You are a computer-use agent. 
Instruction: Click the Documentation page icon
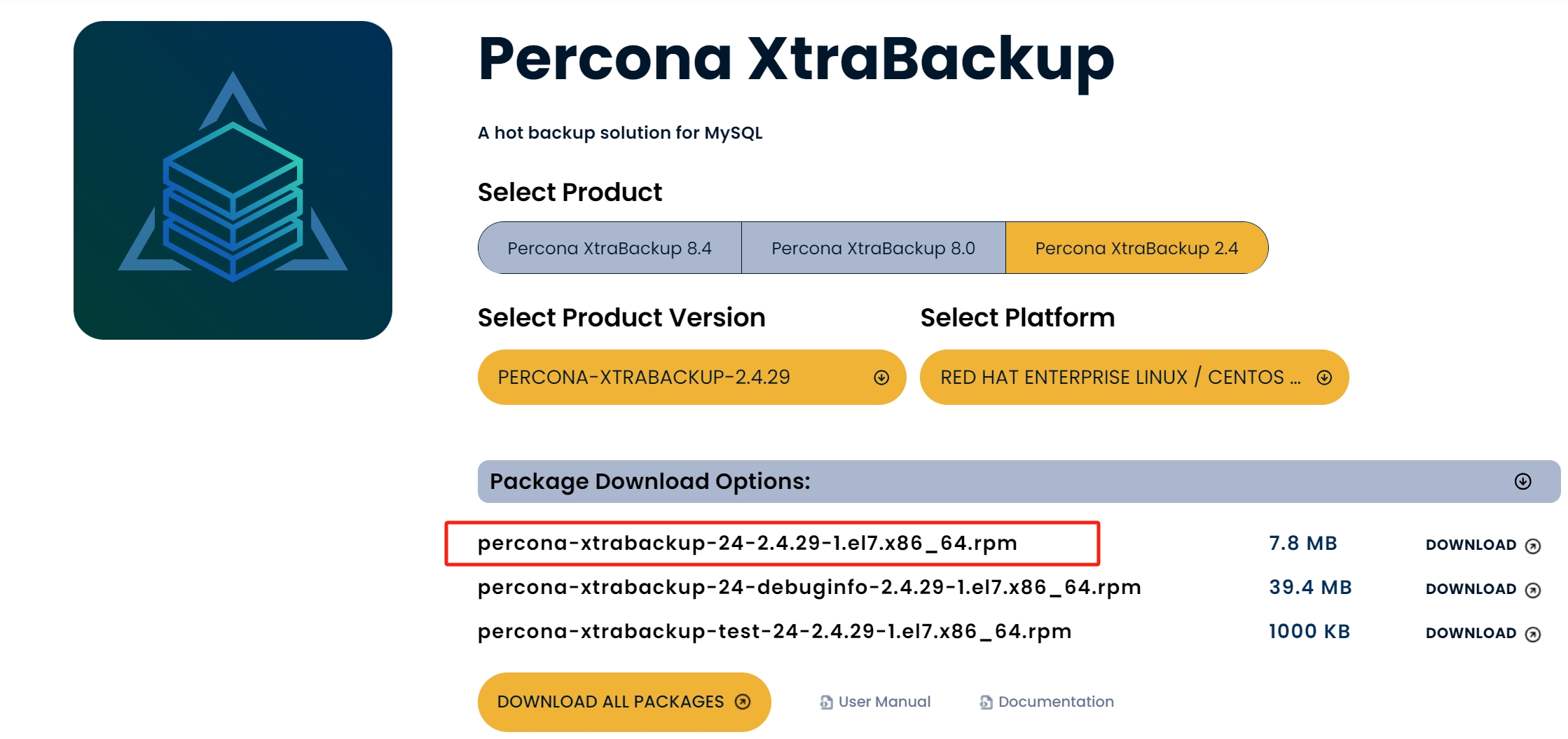tap(986, 702)
